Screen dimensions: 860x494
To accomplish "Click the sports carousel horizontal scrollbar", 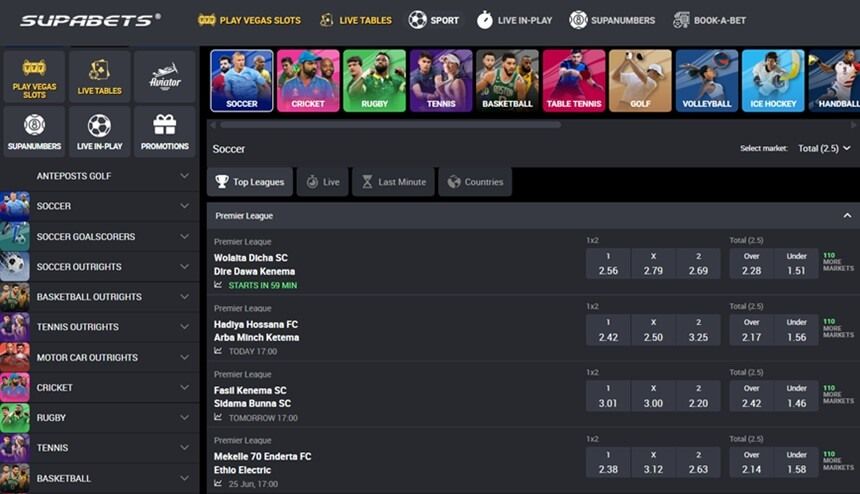I will pyautogui.click(x=391, y=125).
